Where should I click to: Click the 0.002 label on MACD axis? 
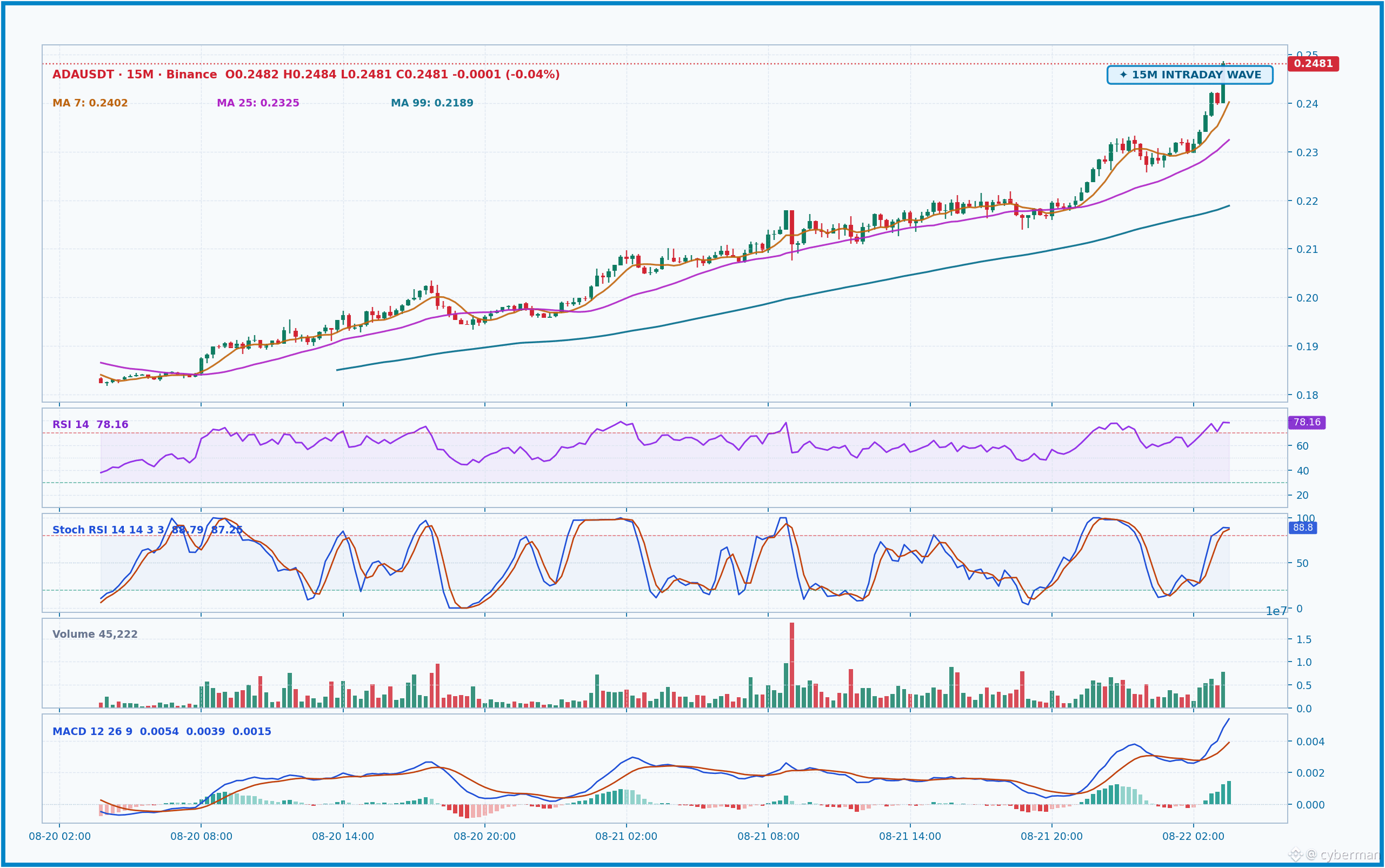[1310, 773]
